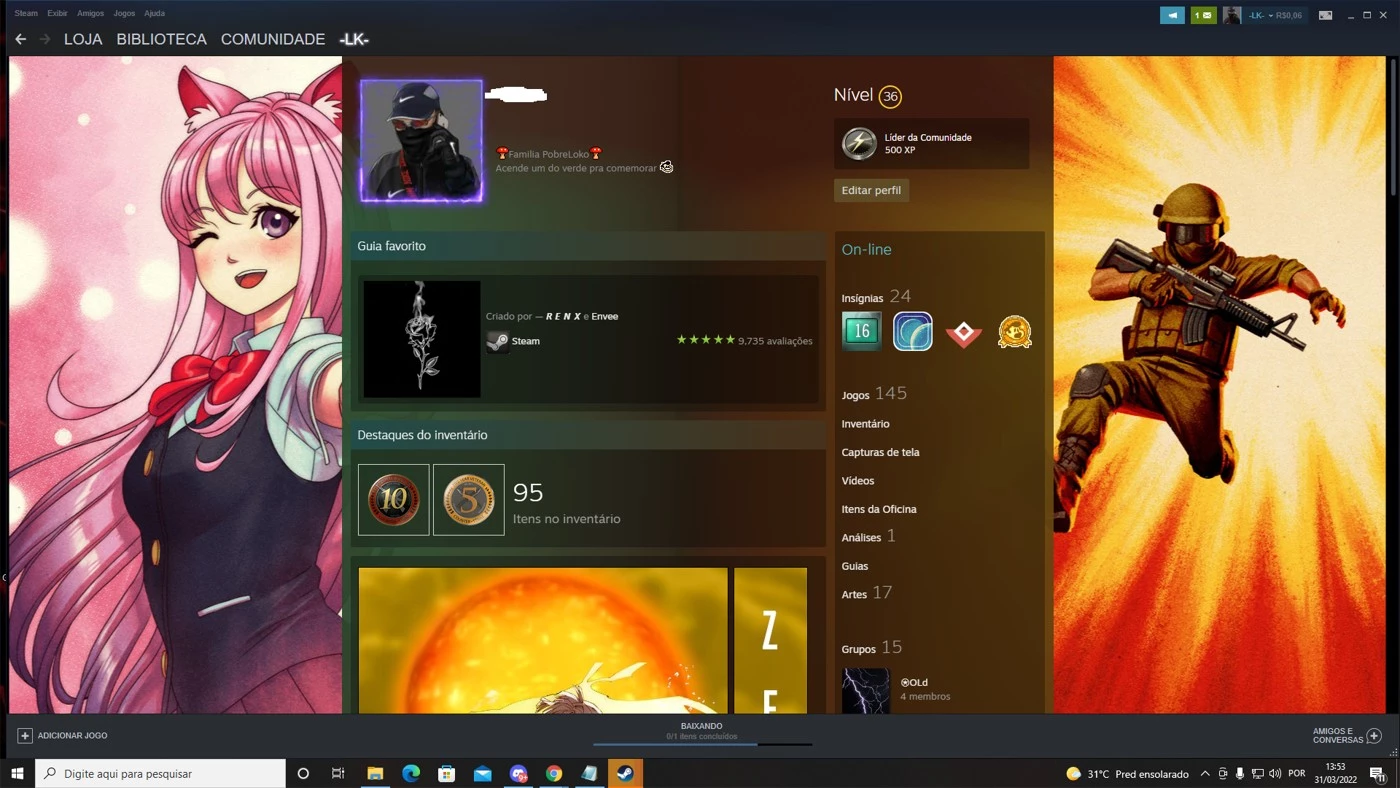This screenshot has width=1400, height=788.
Task: Click the plus icon to add game
Action: (25, 735)
